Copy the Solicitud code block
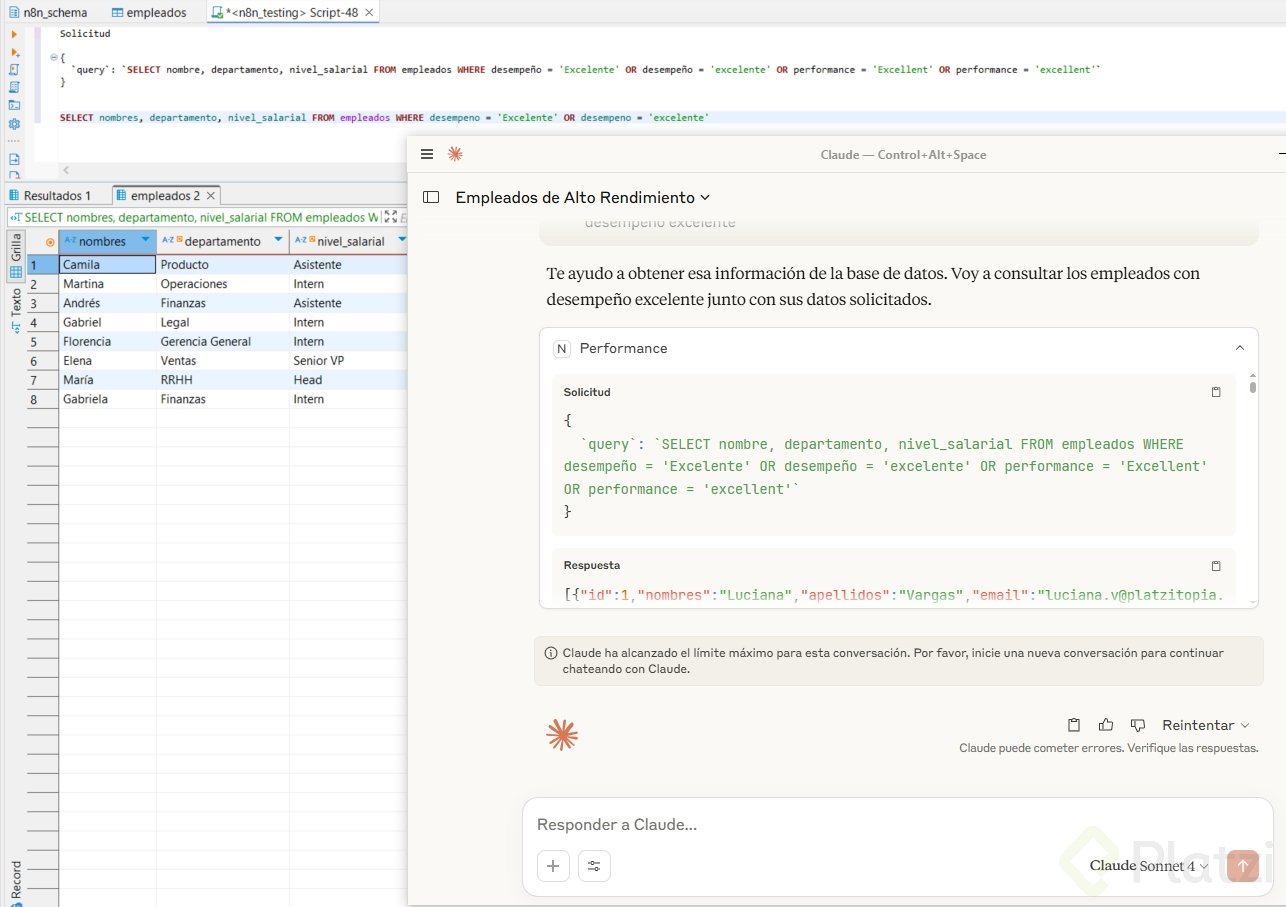Viewport: 1286px width, 907px height. click(1216, 392)
